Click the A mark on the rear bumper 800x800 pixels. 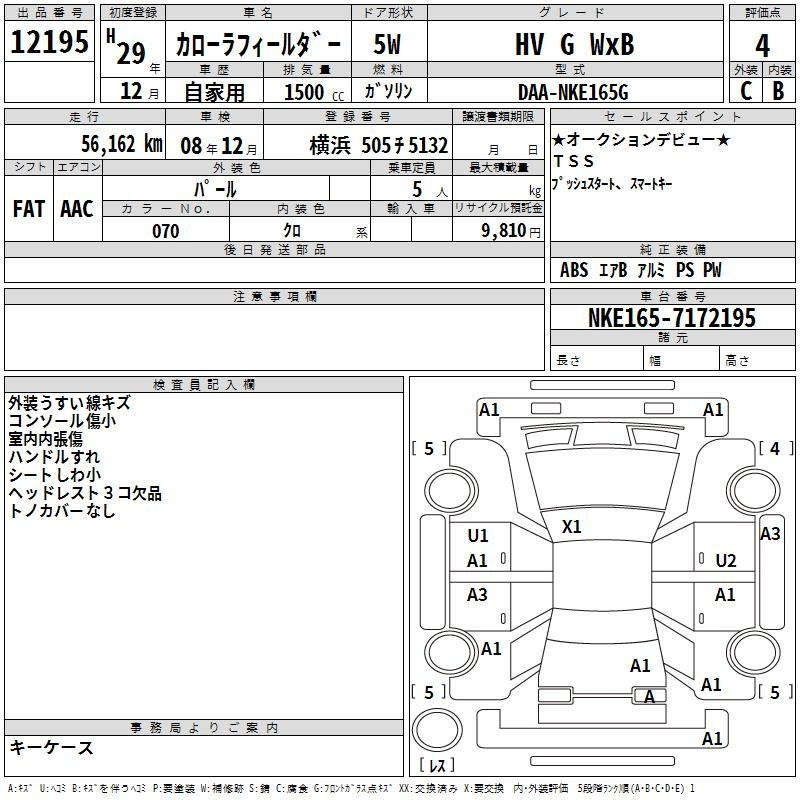click(x=649, y=697)
